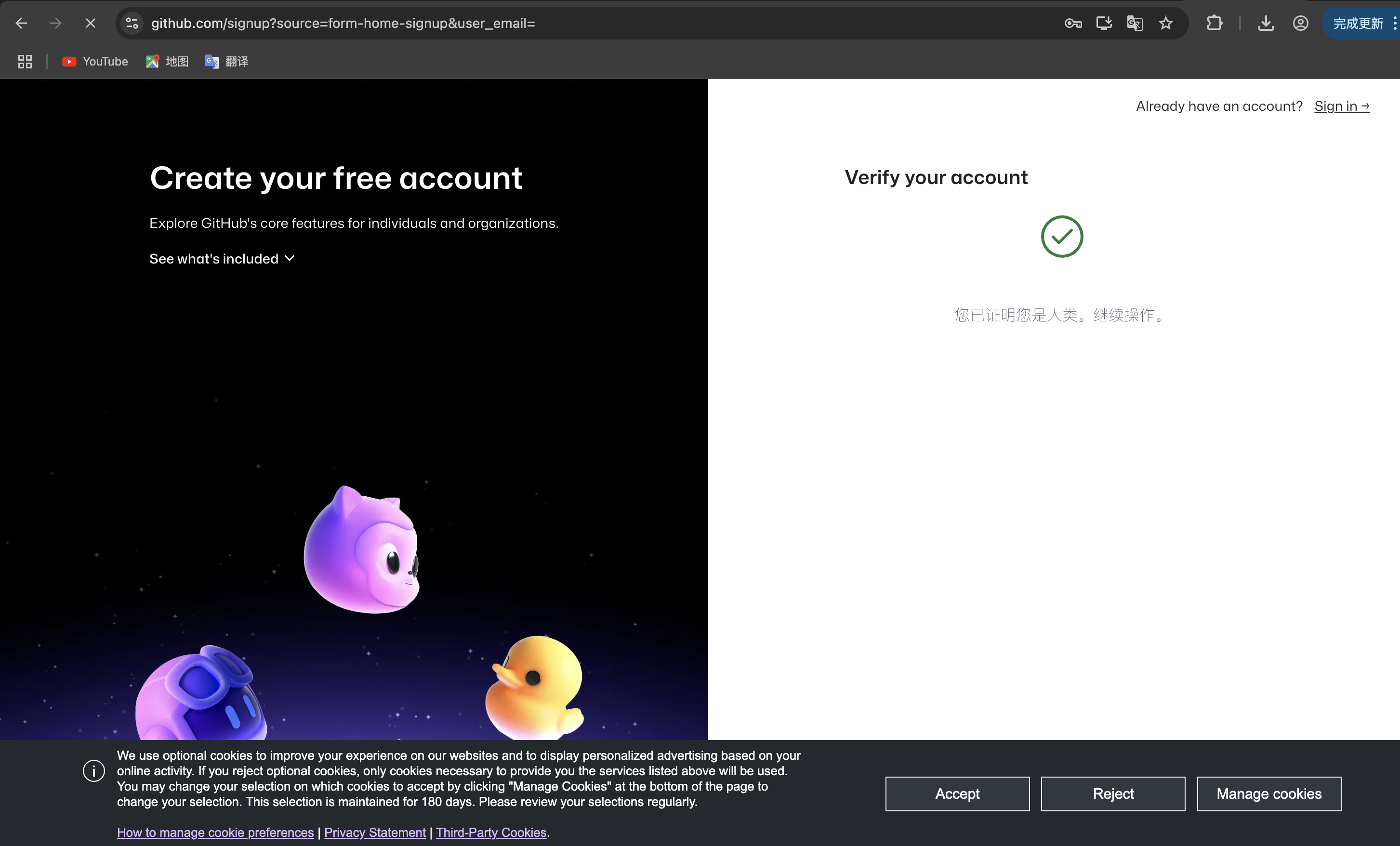Accept optional cookies
This screenshot has width=1400, height=846.
957,794
